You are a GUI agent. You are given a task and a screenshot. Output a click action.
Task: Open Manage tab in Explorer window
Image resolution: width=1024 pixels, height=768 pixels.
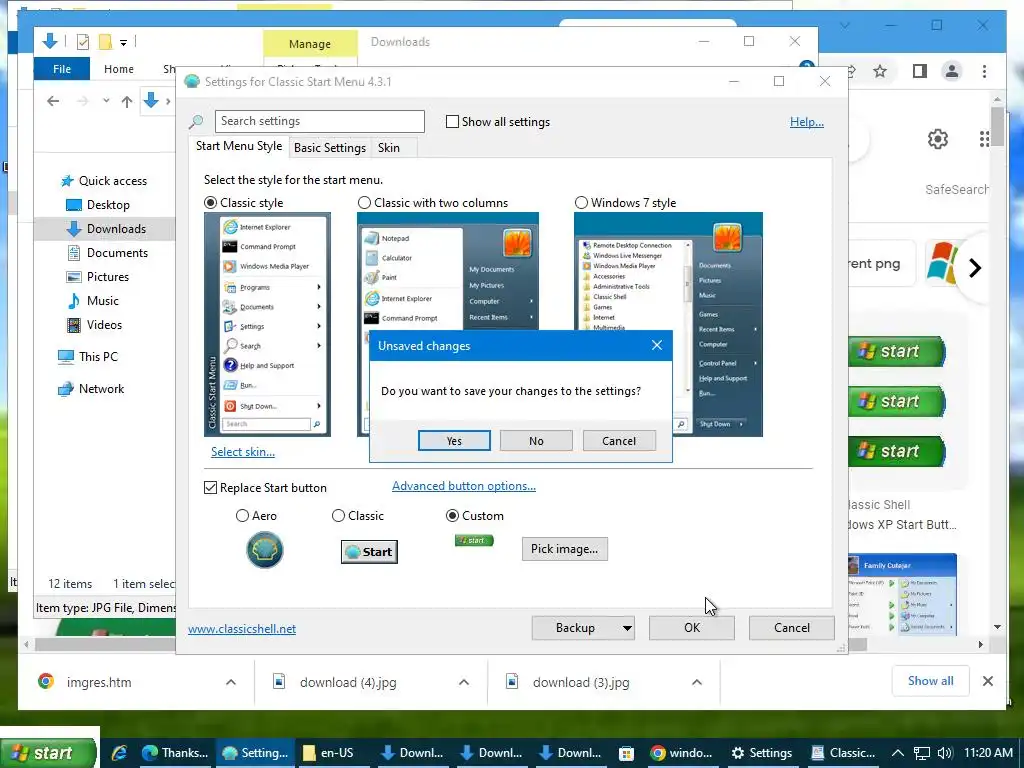pos(310,44)
